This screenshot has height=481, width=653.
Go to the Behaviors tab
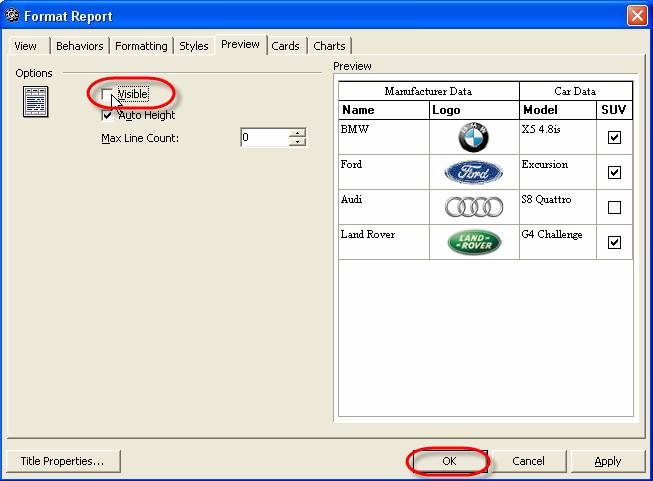pyautogui.click(x=79, y=46)
